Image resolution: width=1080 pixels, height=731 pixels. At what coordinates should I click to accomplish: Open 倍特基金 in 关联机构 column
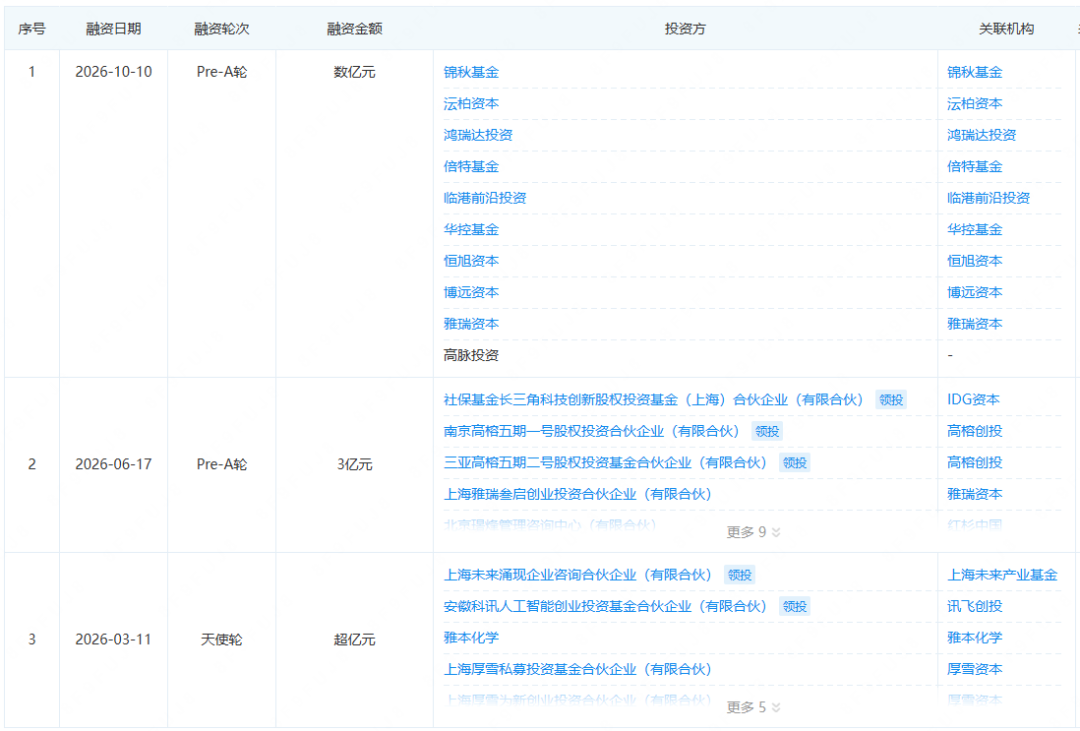point(975,167)
